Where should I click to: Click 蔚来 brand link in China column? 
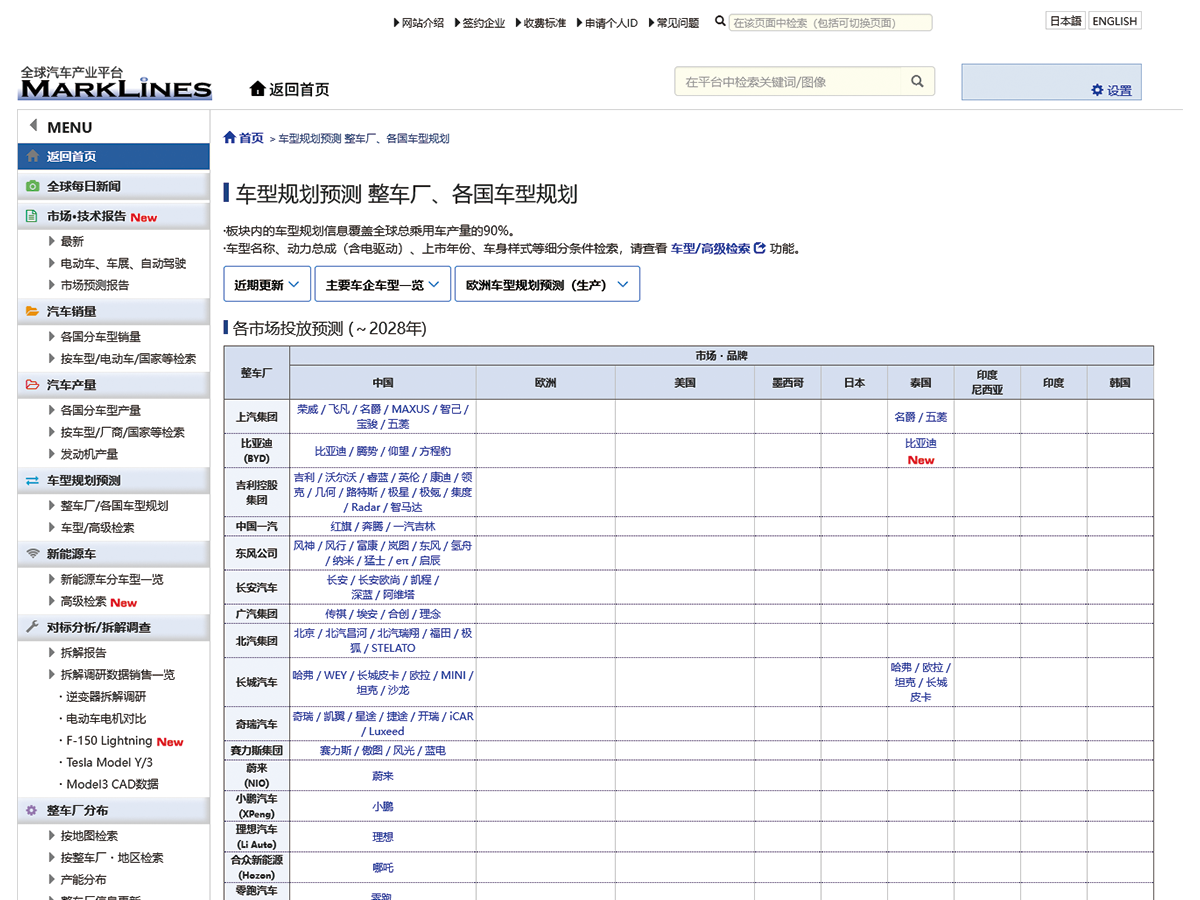click(x=382, y=776)
